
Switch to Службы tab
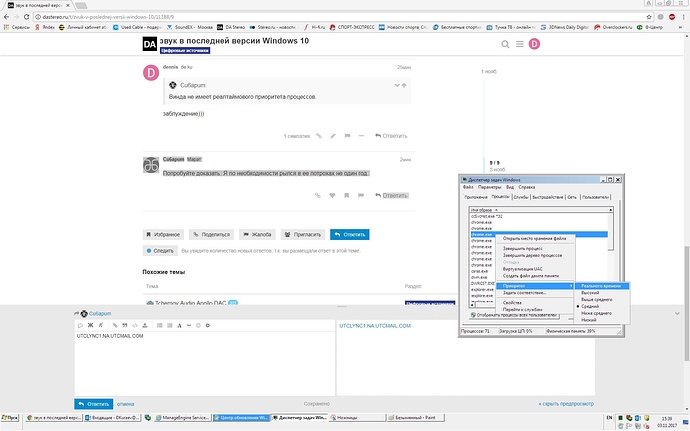pos(521,197)
